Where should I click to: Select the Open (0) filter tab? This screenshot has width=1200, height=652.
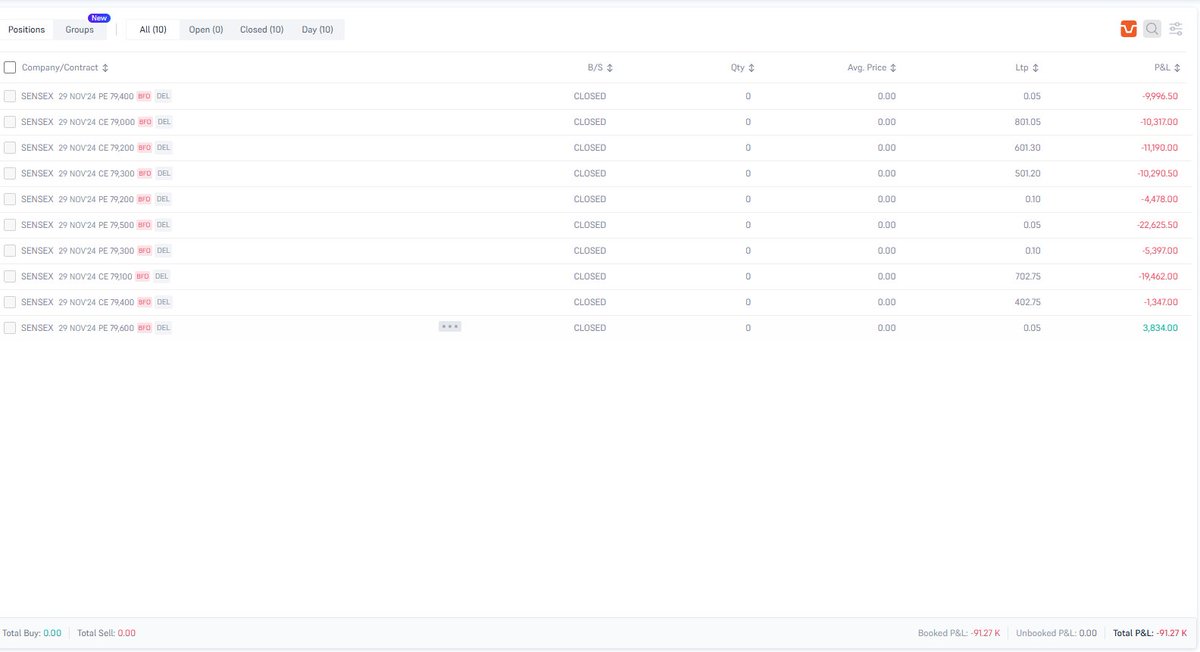click(206, 30)
